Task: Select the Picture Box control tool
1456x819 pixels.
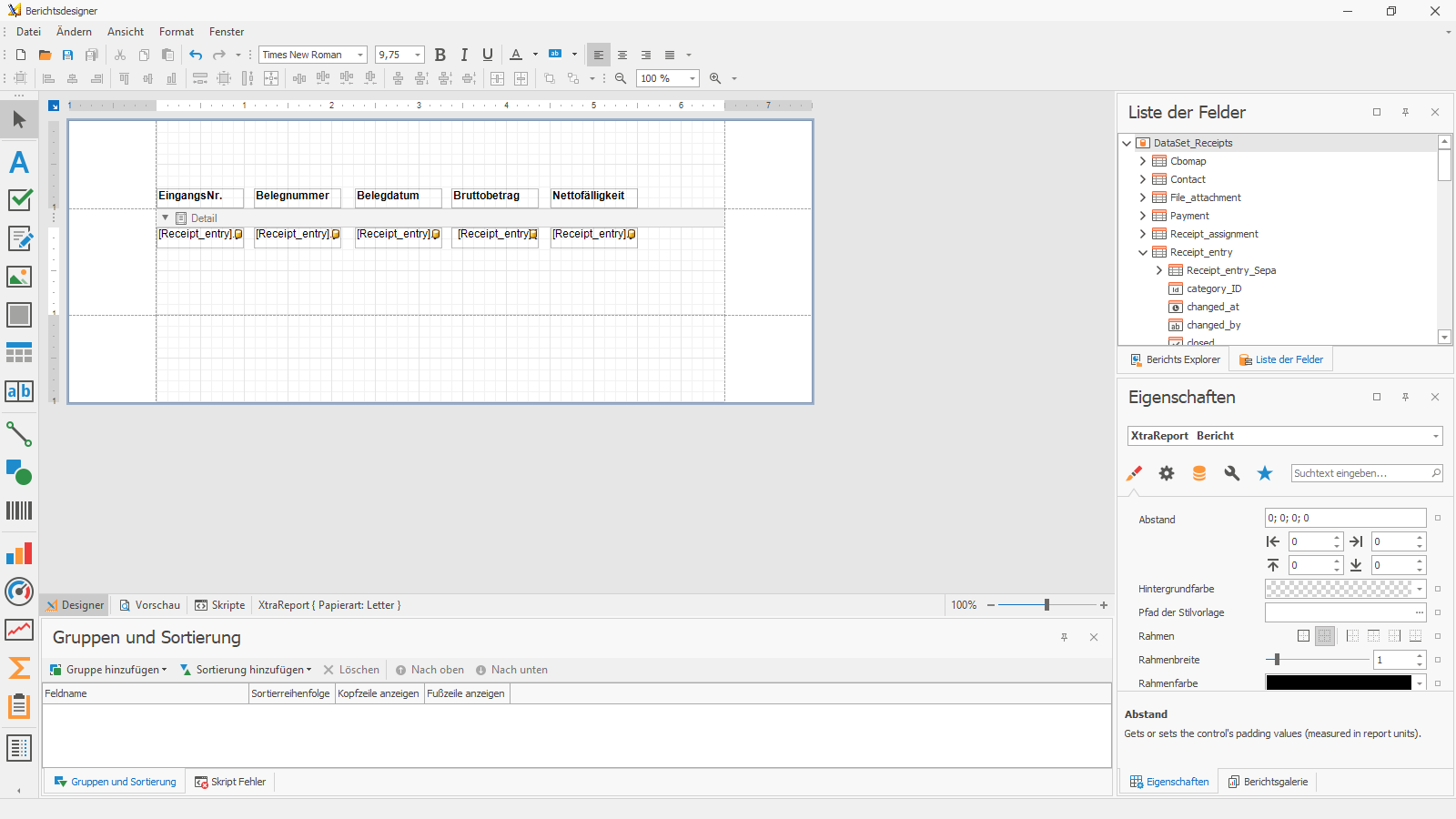Action: (19, 277)
